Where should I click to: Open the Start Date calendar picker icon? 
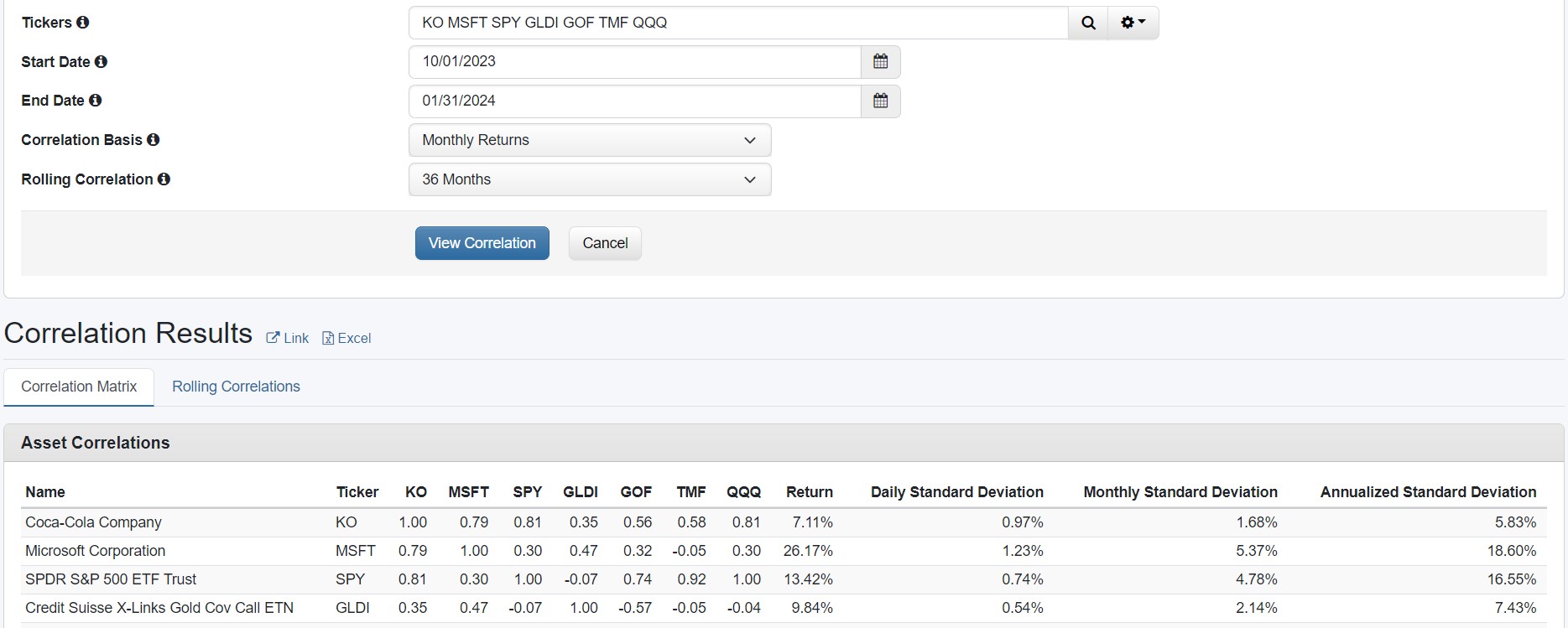click(880, 62)
